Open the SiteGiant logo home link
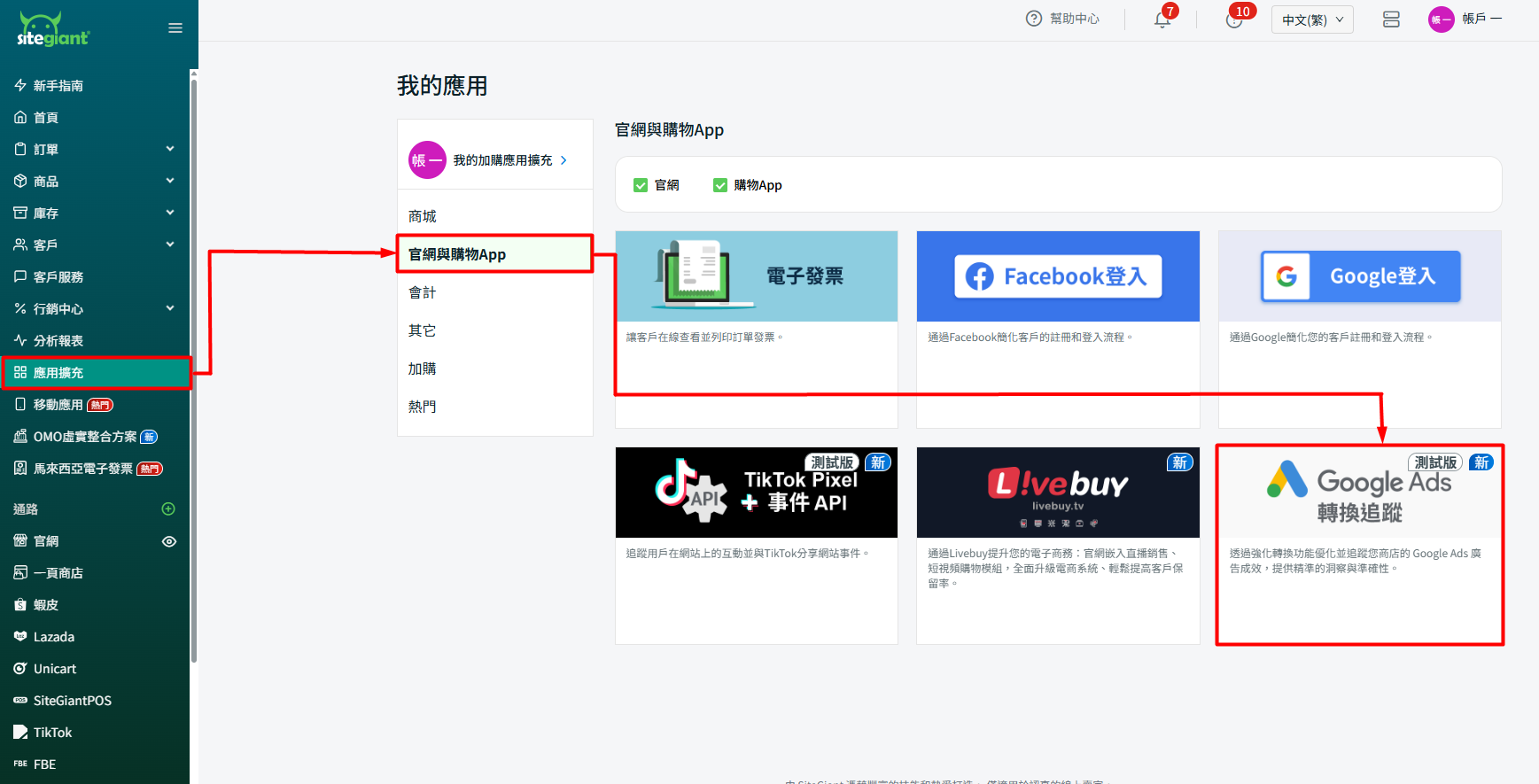The width and height of the screenshot is (1539, 784). coord(53,30)
